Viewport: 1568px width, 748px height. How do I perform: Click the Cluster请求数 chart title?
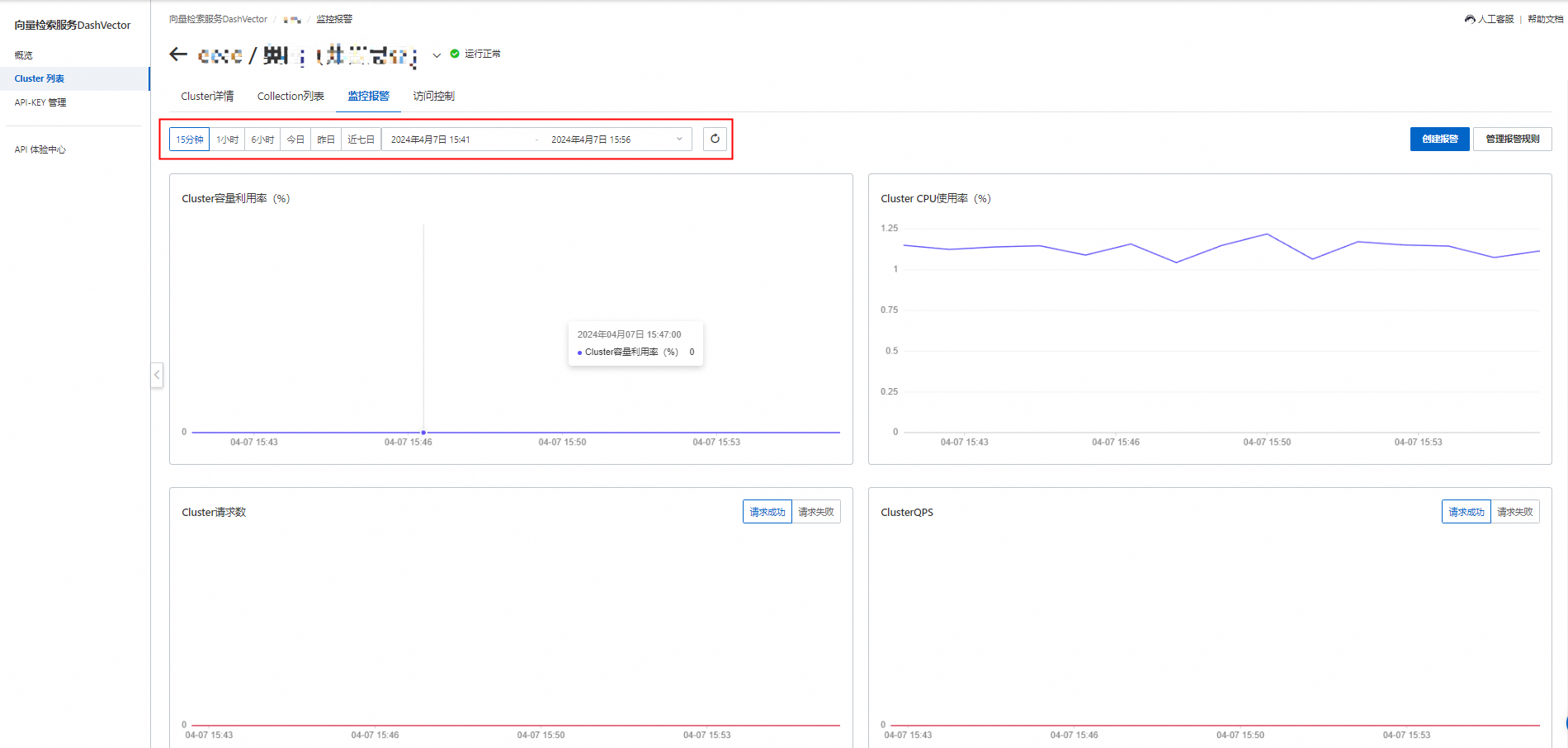[214, 512]
